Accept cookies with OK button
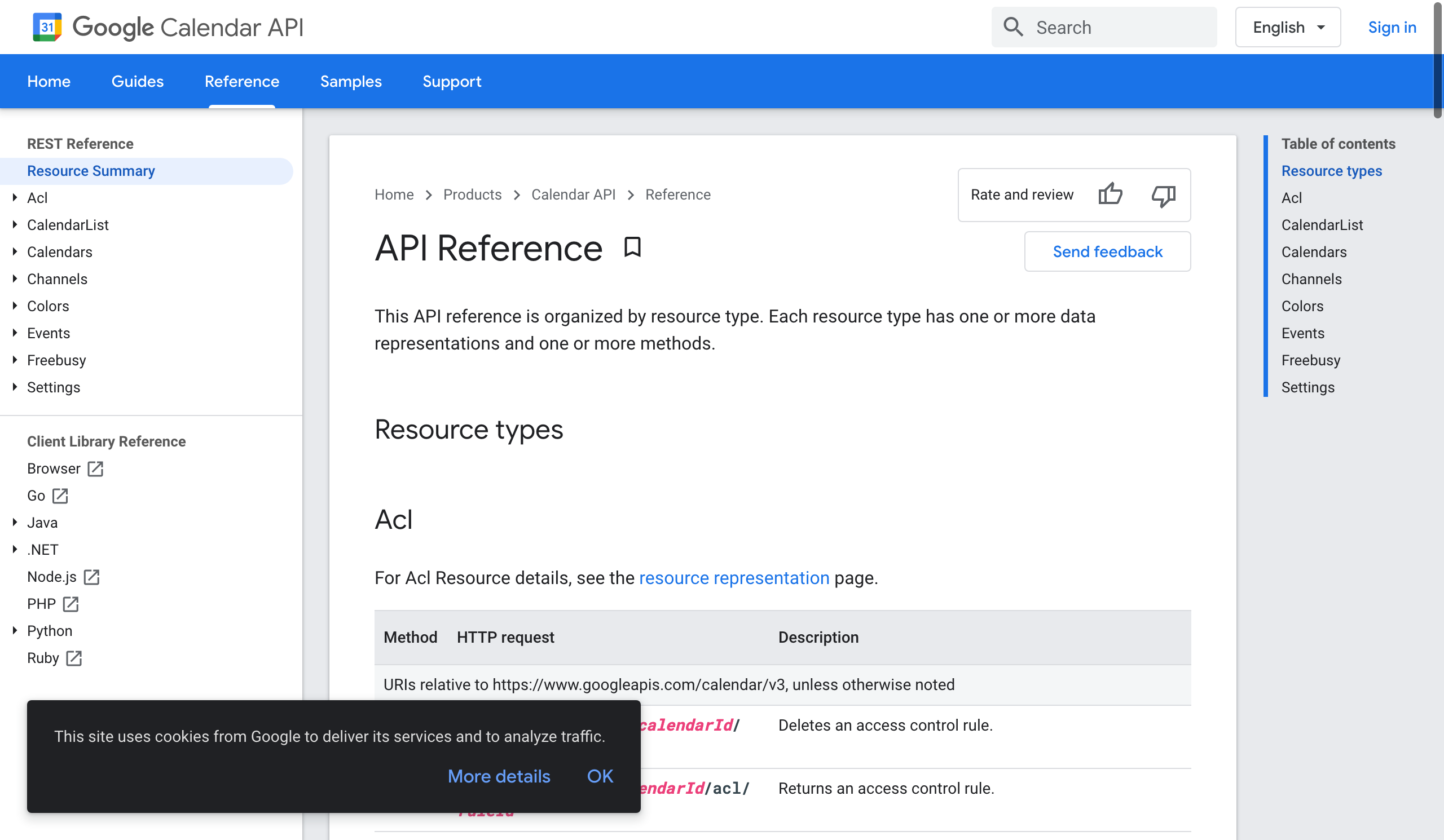This screenshot has height=840, width=1444. (600, 776)
